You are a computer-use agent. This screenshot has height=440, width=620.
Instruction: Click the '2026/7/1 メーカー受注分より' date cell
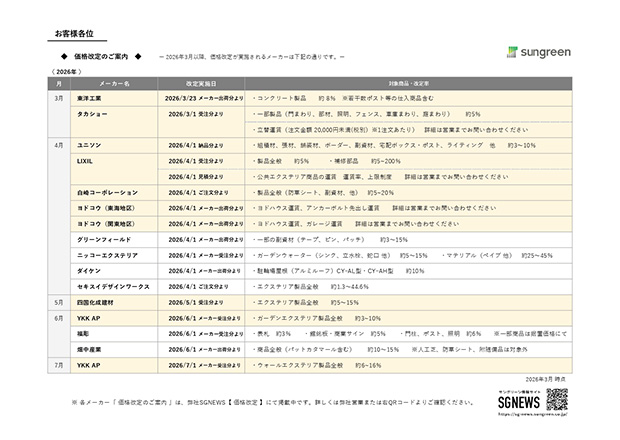pyautogui.click(x=201, y=366)
